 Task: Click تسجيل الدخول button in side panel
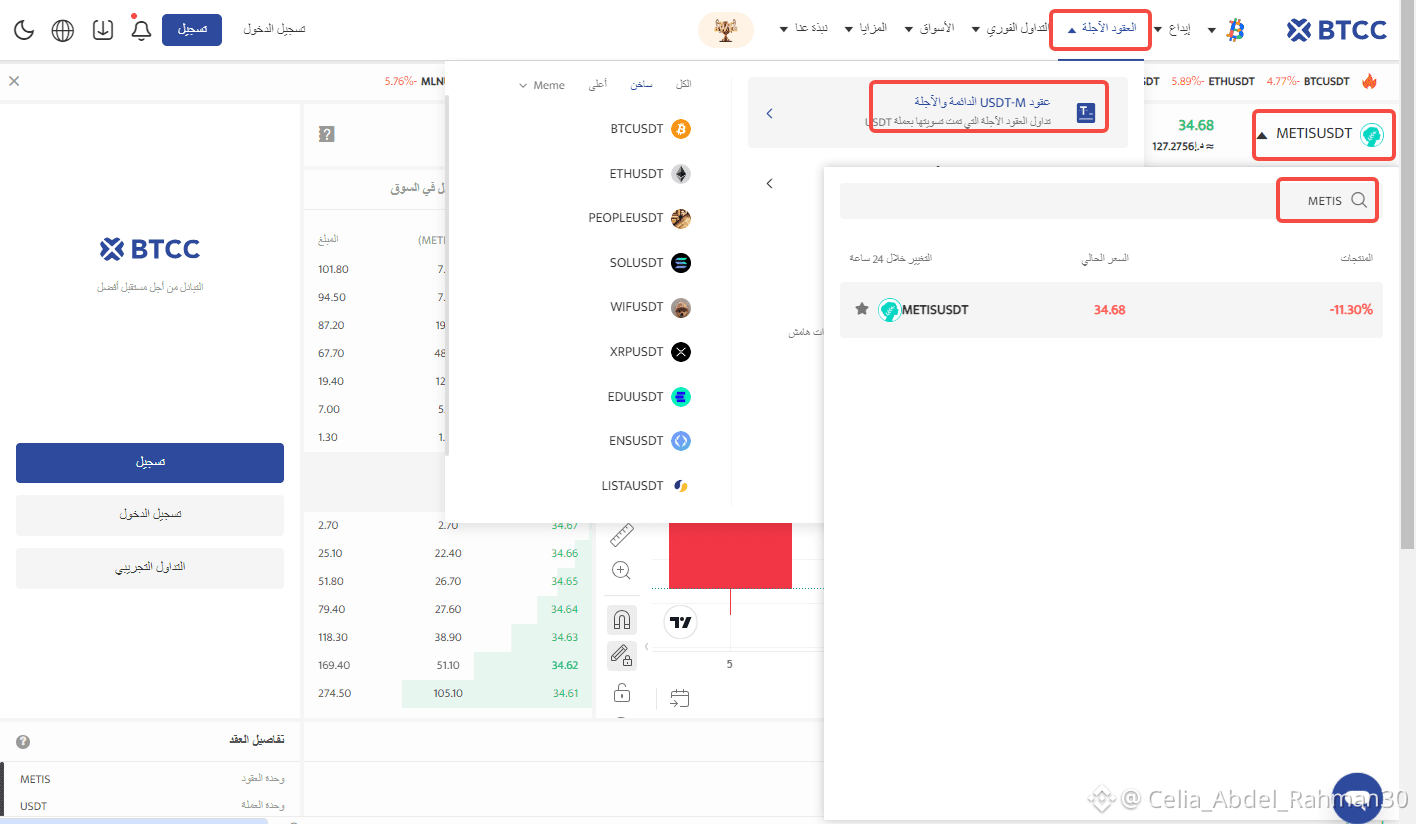pos(150,514)
